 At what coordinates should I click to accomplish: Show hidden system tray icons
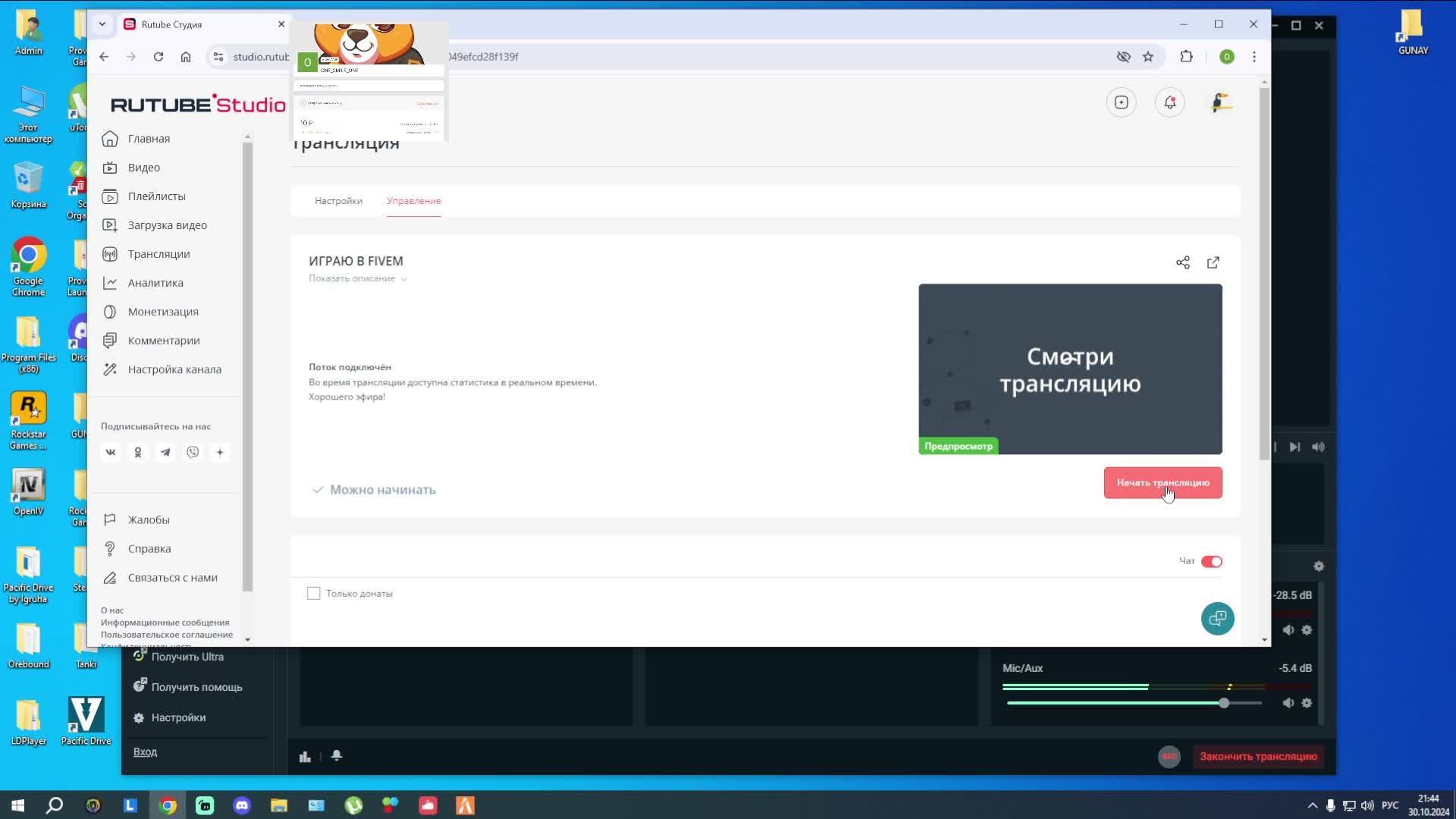[x=1312, y=805]
